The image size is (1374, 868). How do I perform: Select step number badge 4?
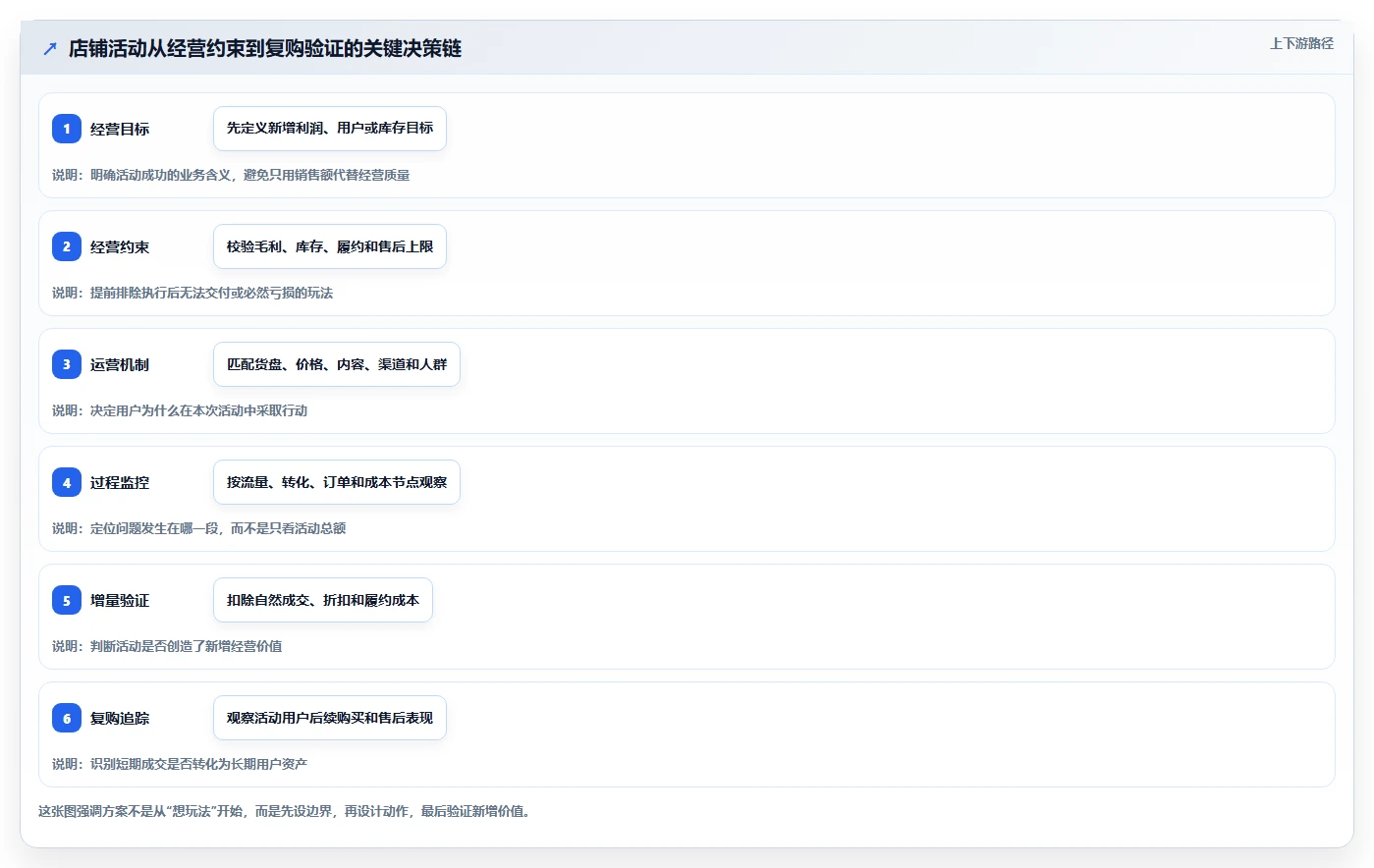67,482
